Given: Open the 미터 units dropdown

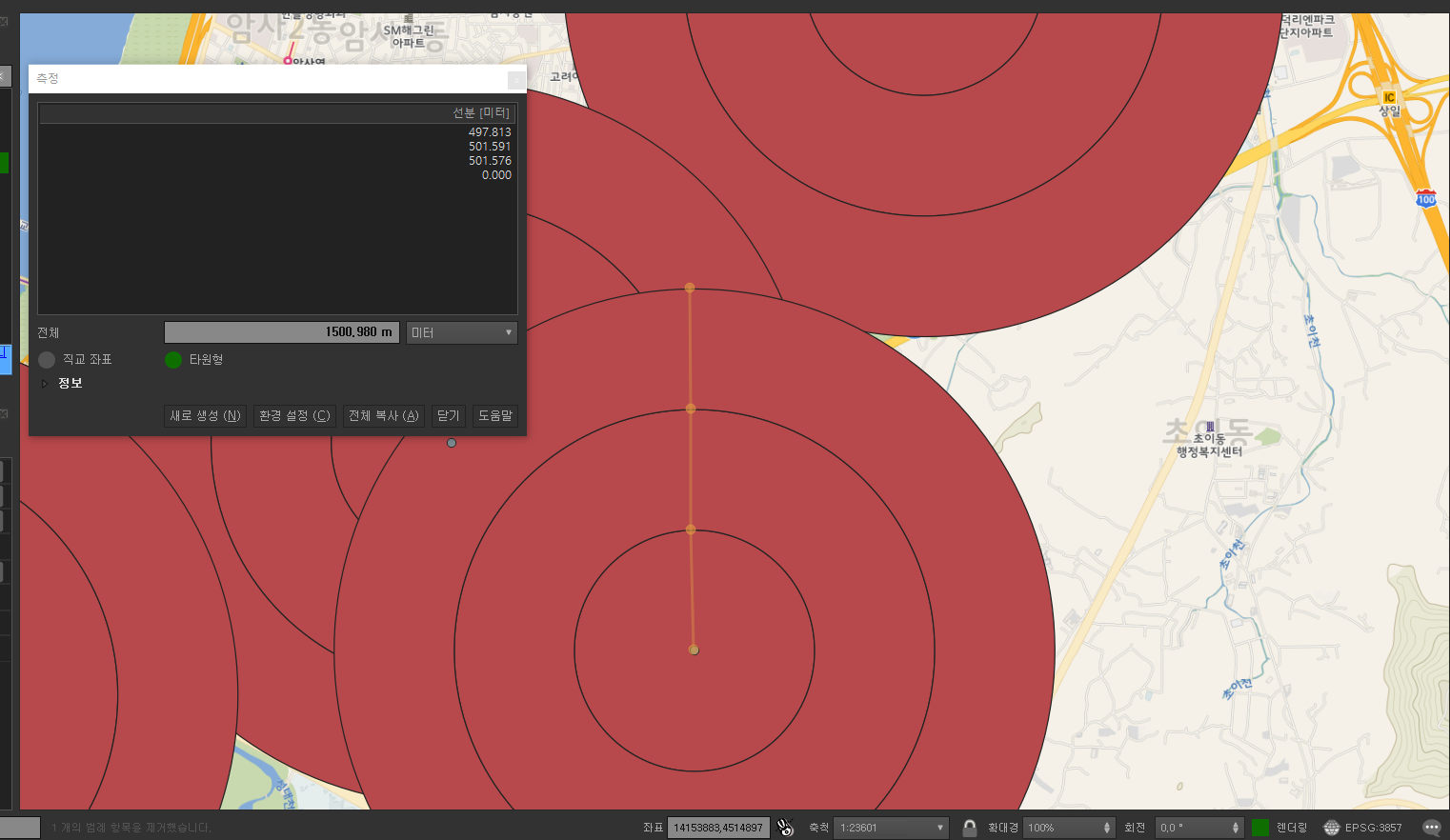Looking at the screenshot, I should point(462,332).
